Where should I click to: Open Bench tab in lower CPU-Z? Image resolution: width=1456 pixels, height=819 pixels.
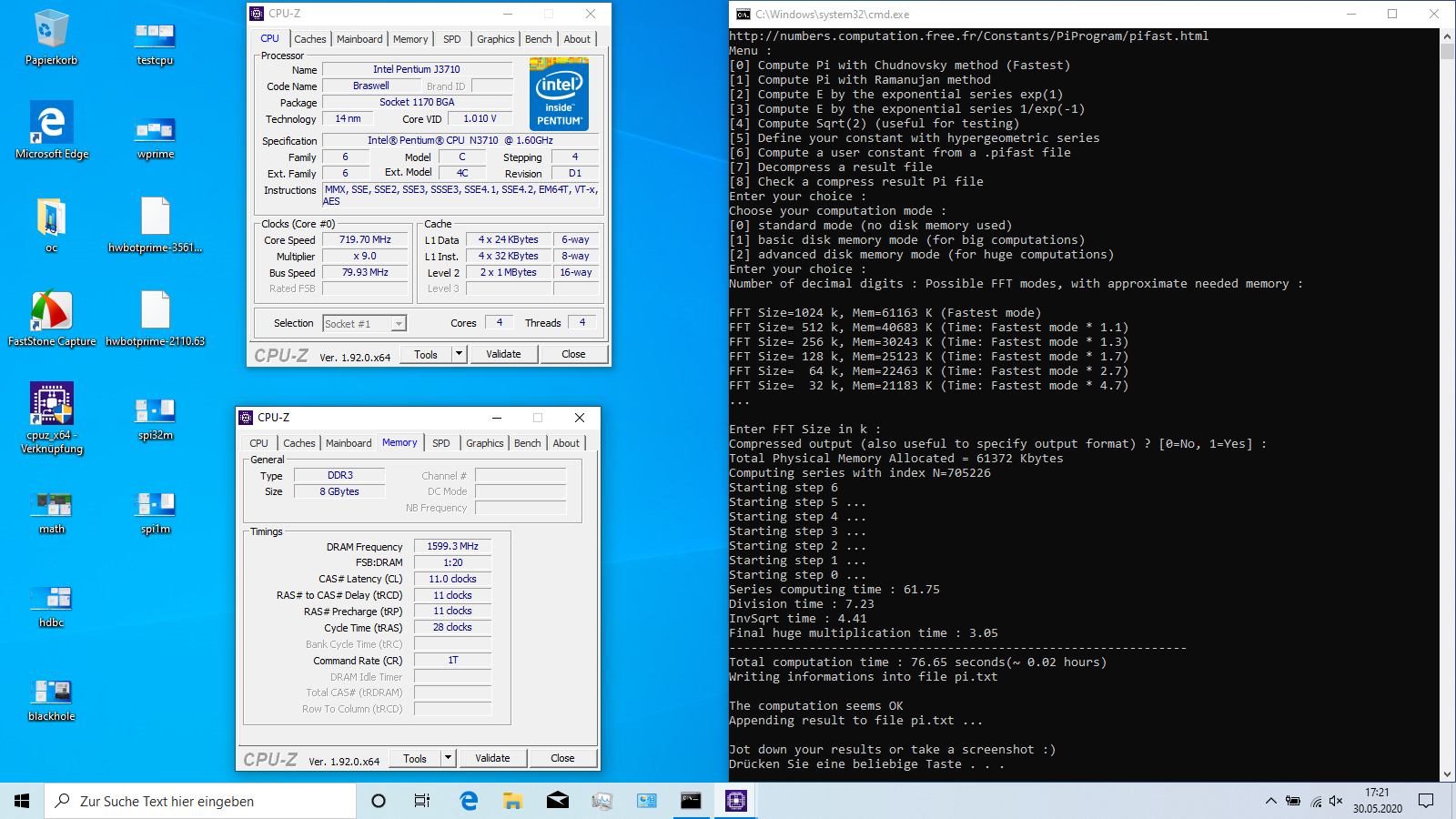coord(528,443)
